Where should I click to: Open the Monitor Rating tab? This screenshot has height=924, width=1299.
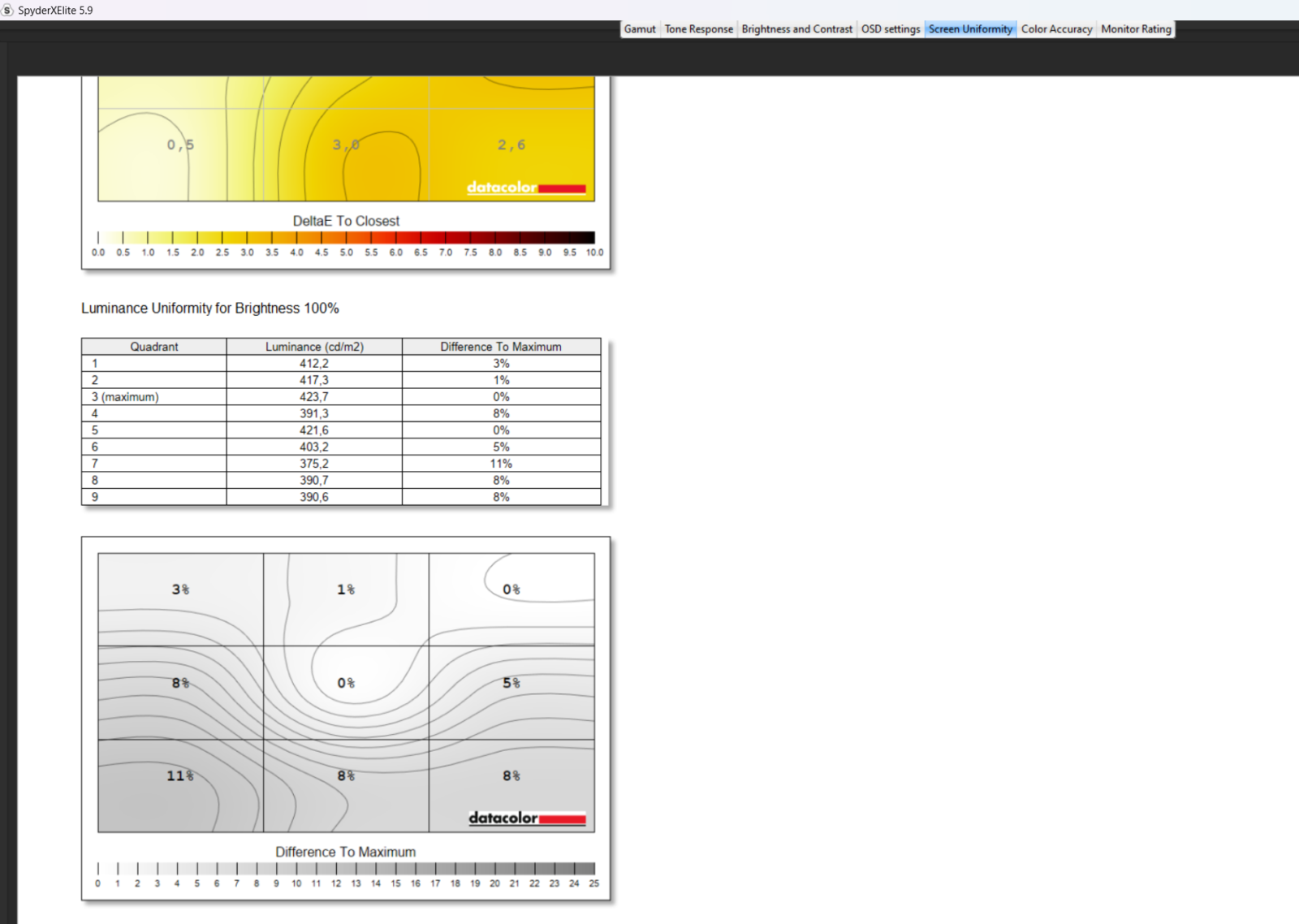(x=1136, y=29)
